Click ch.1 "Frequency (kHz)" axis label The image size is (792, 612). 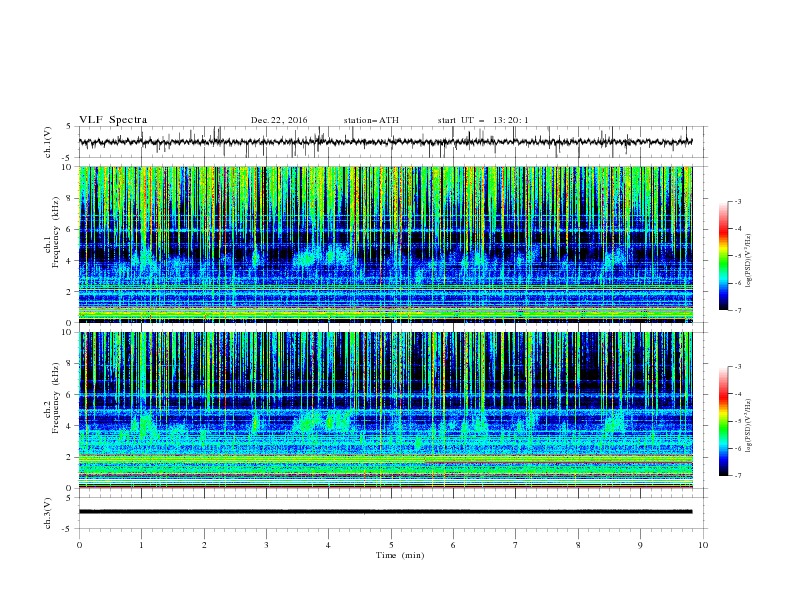pos(56,233)
